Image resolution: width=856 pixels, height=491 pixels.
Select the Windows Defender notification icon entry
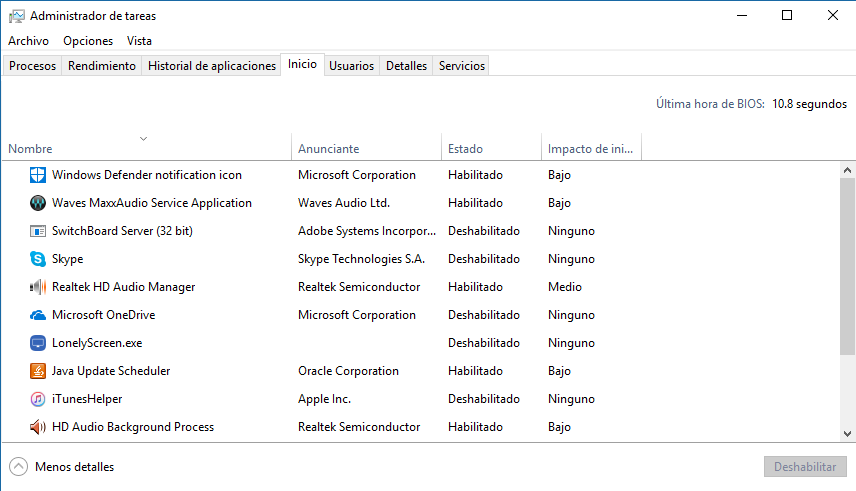coord(147,175)
